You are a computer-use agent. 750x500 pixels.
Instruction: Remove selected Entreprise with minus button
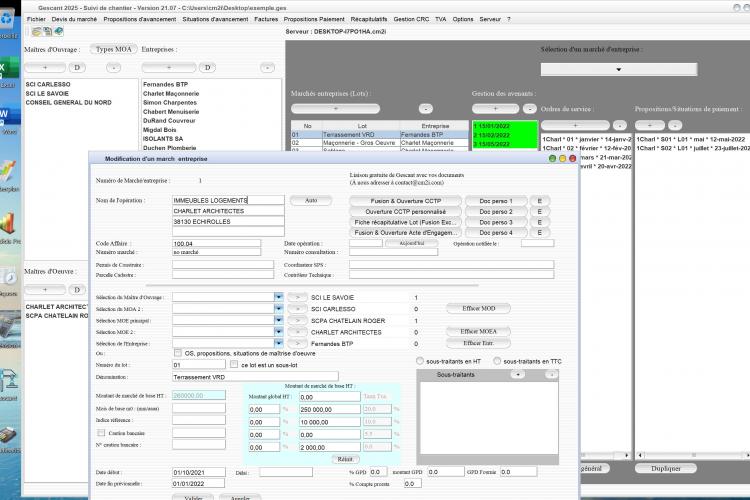point(267,67)
